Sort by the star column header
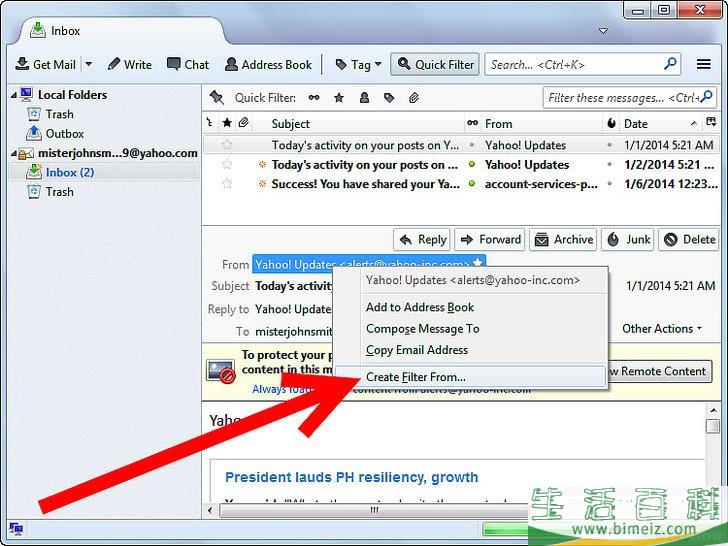728x546 pixels. (227, 123)
